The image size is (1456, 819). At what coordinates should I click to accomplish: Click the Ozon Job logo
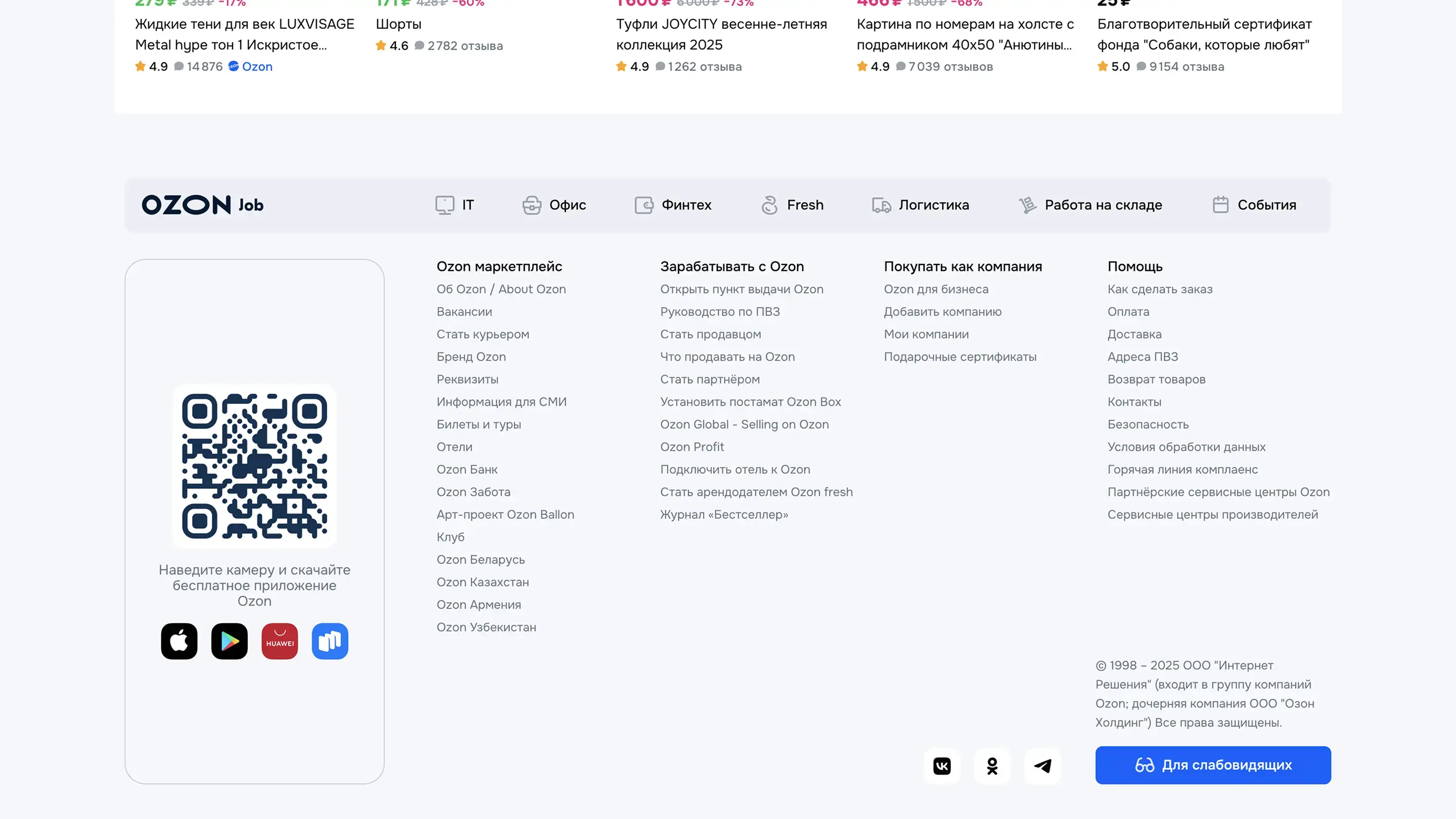202,205
